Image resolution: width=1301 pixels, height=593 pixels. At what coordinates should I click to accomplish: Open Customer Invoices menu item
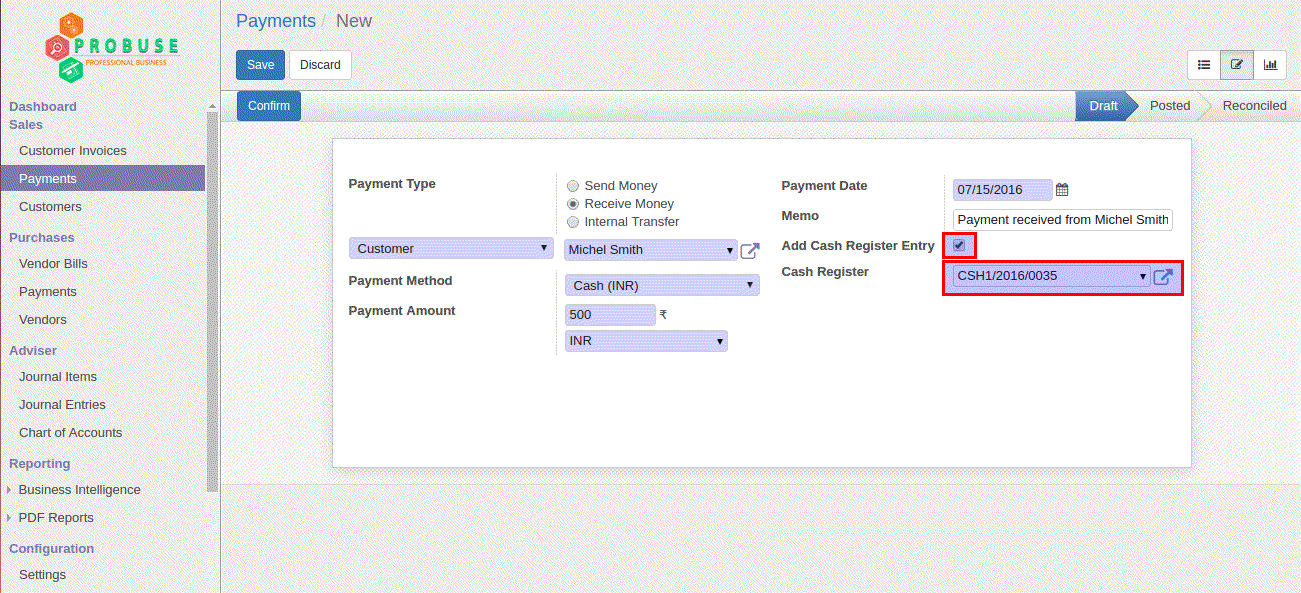coord(73,151)
